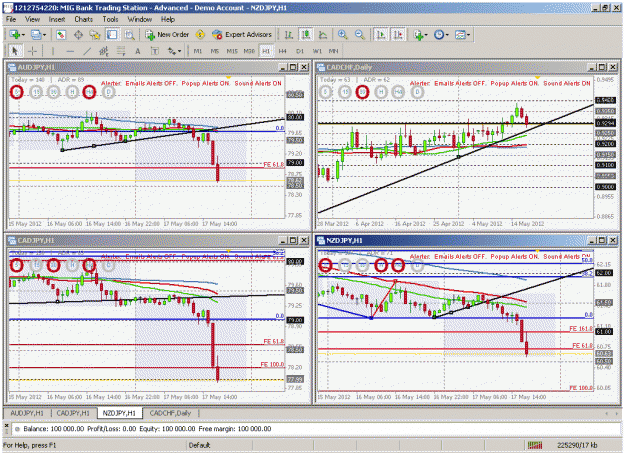
Task: Toggle Chart Shift from right border
Action: point(398,35)
